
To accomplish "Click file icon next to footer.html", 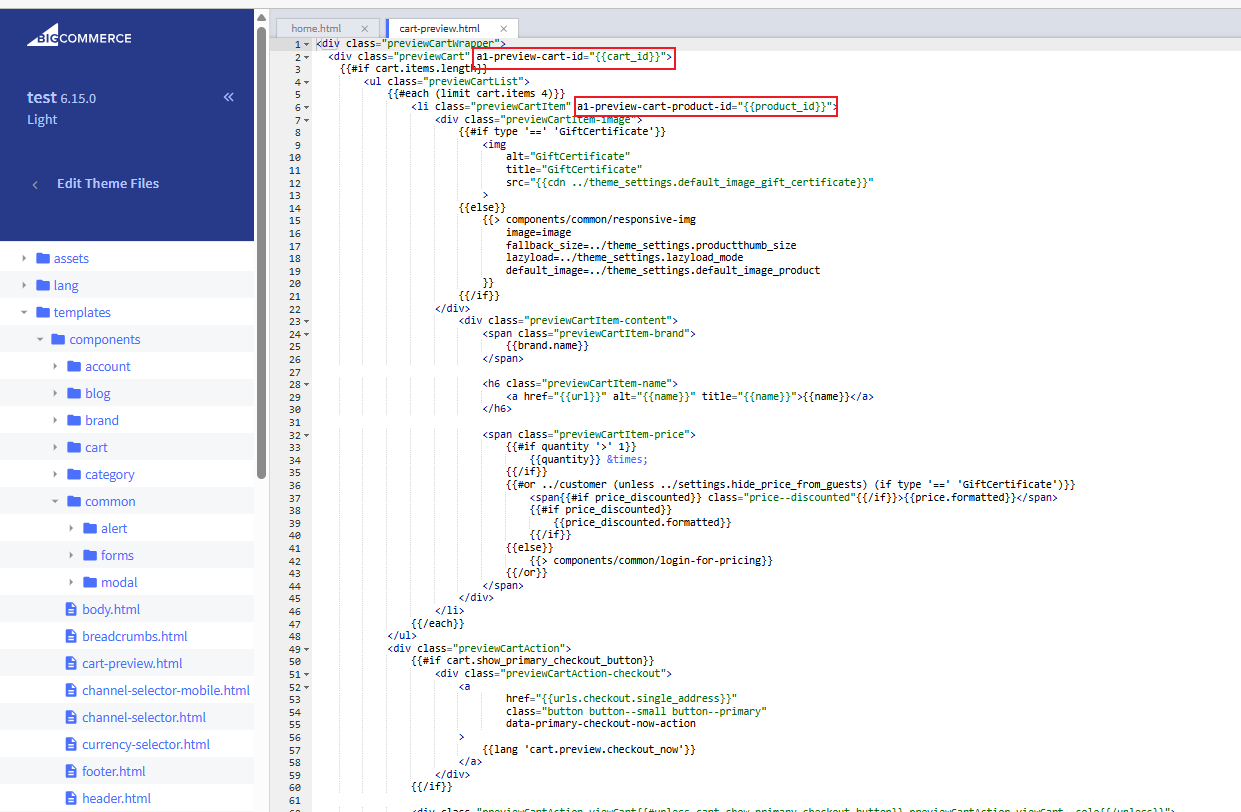I will (71, 771).
